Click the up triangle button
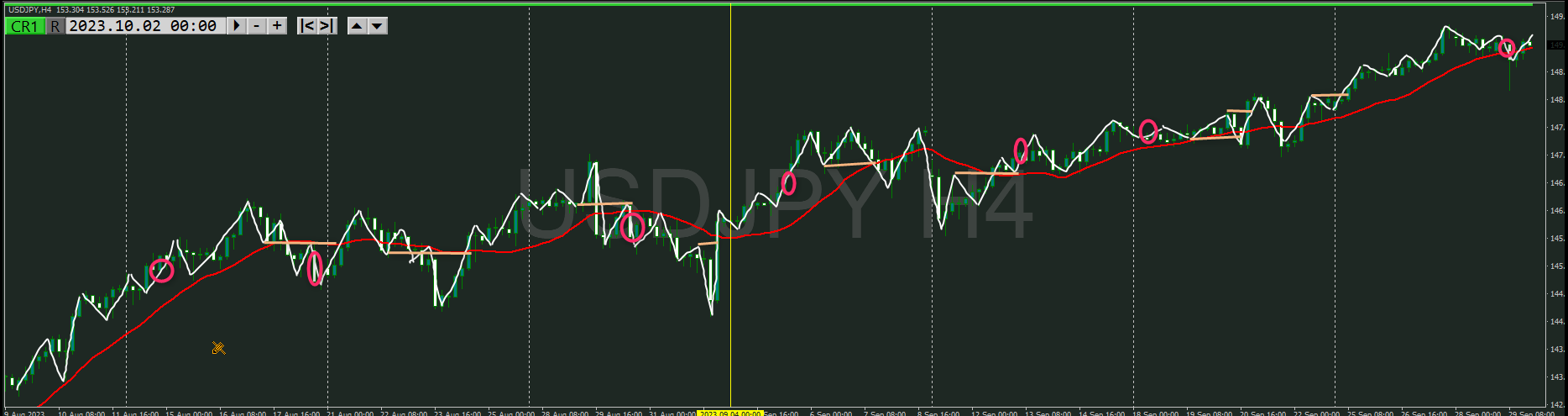The width and height of the screenshot is (1568, 416). click(x=357, y=26)
